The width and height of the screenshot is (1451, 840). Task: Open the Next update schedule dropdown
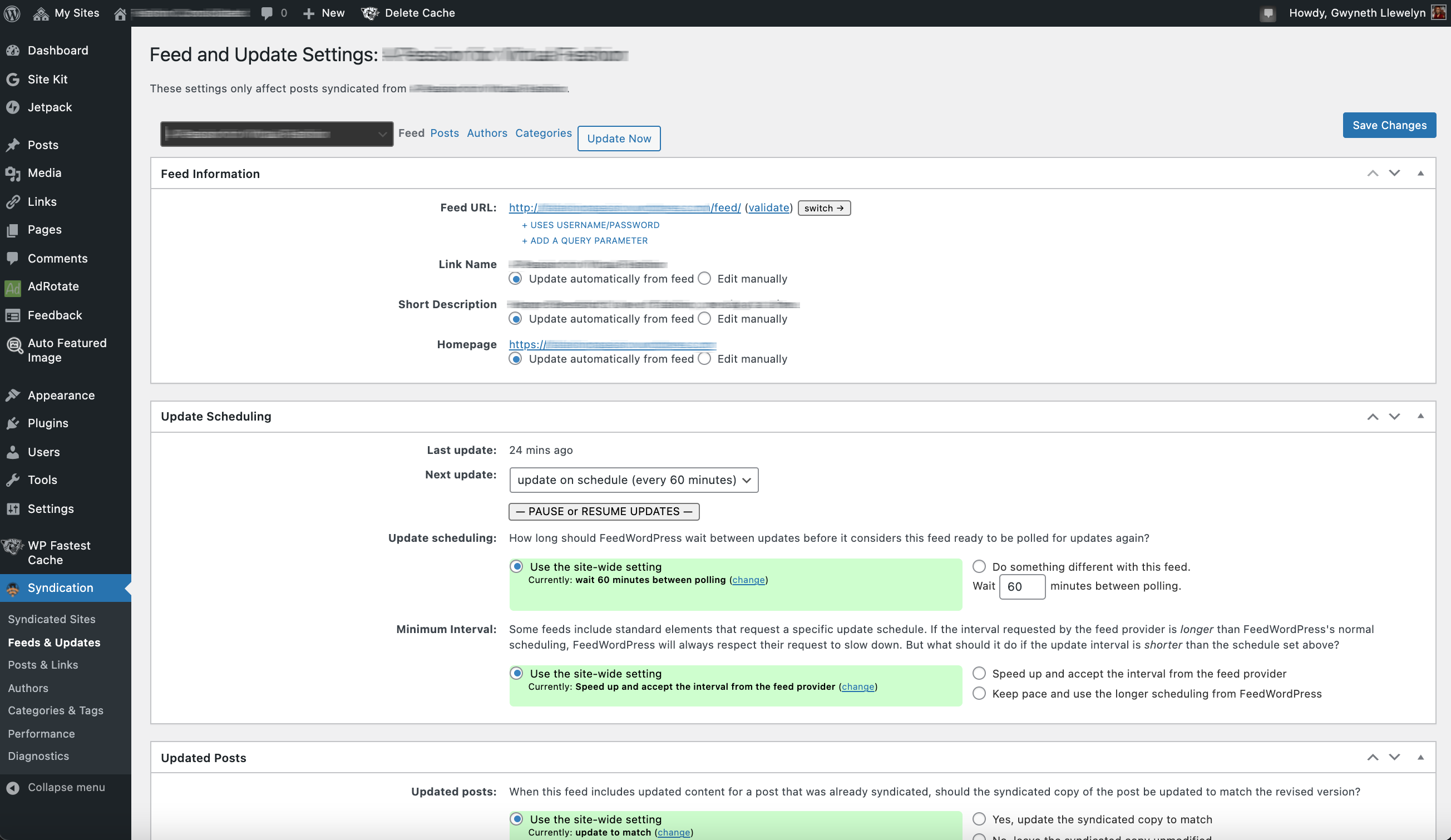[633, 480]
